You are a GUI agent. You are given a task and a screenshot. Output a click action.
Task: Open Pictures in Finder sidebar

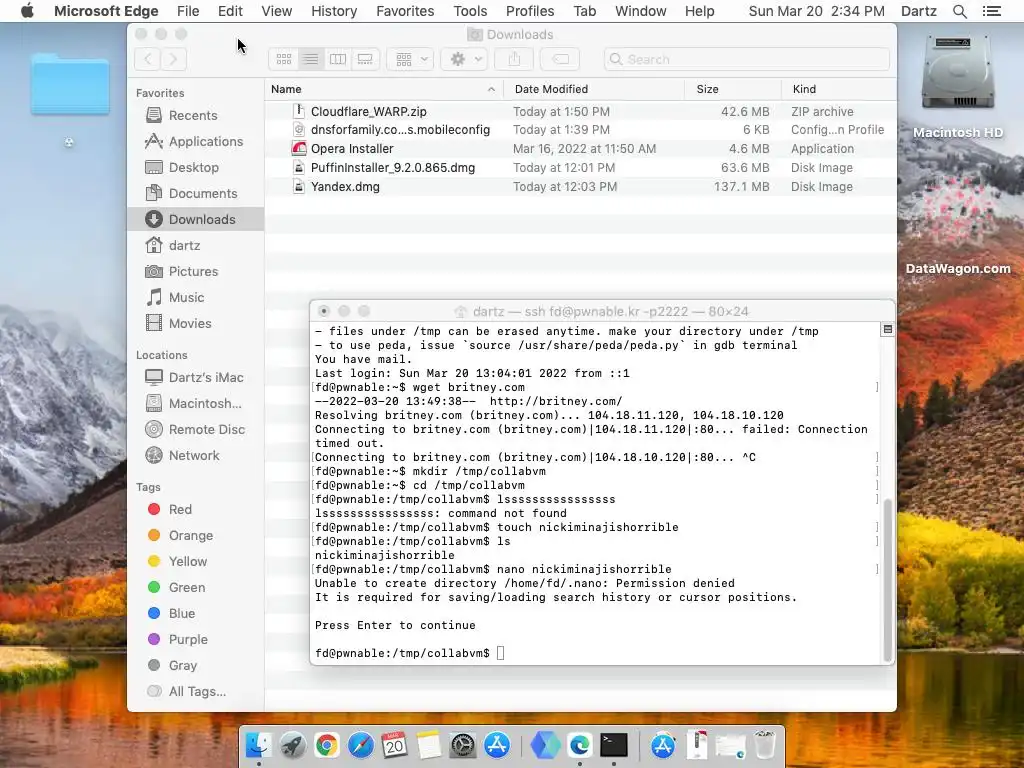coord(195,272)
